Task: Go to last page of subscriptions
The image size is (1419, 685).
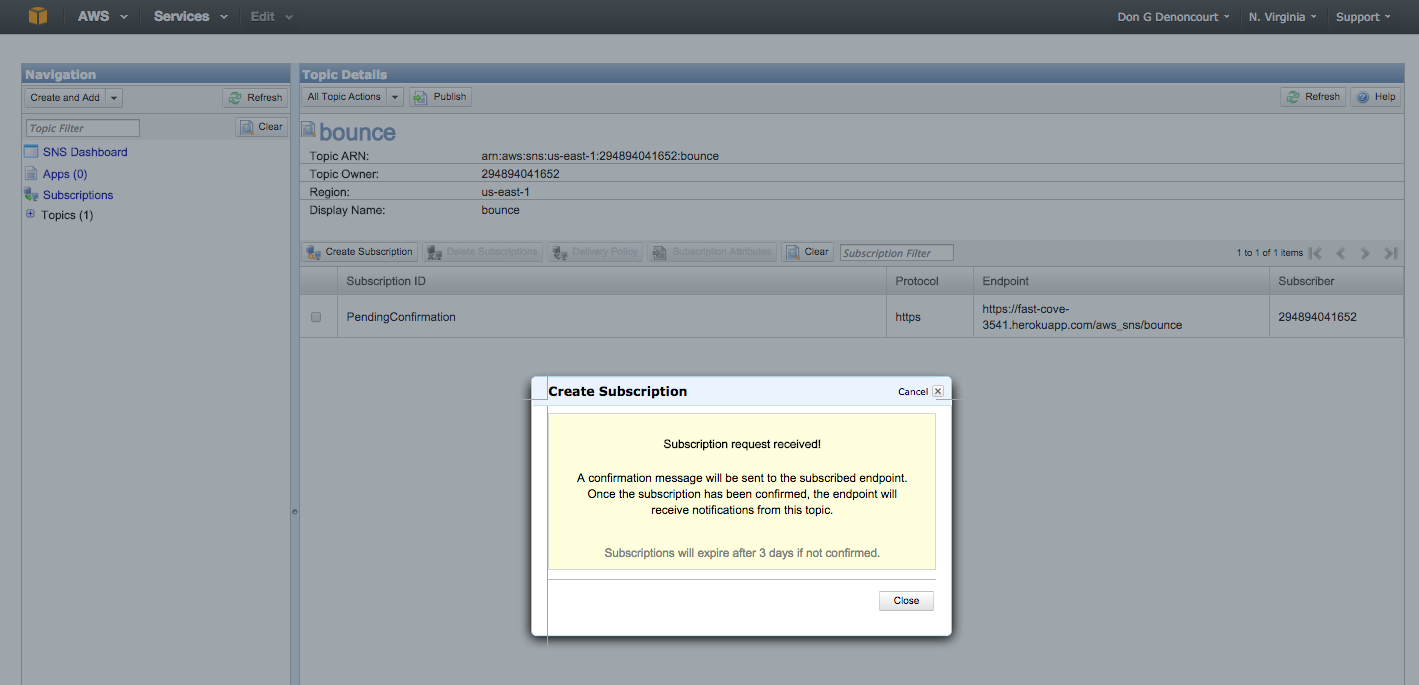Action: pyautogui.click(x=1390, y=253)
